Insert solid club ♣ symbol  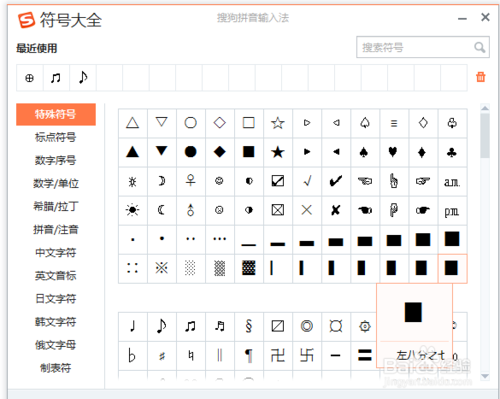point(452,152)
